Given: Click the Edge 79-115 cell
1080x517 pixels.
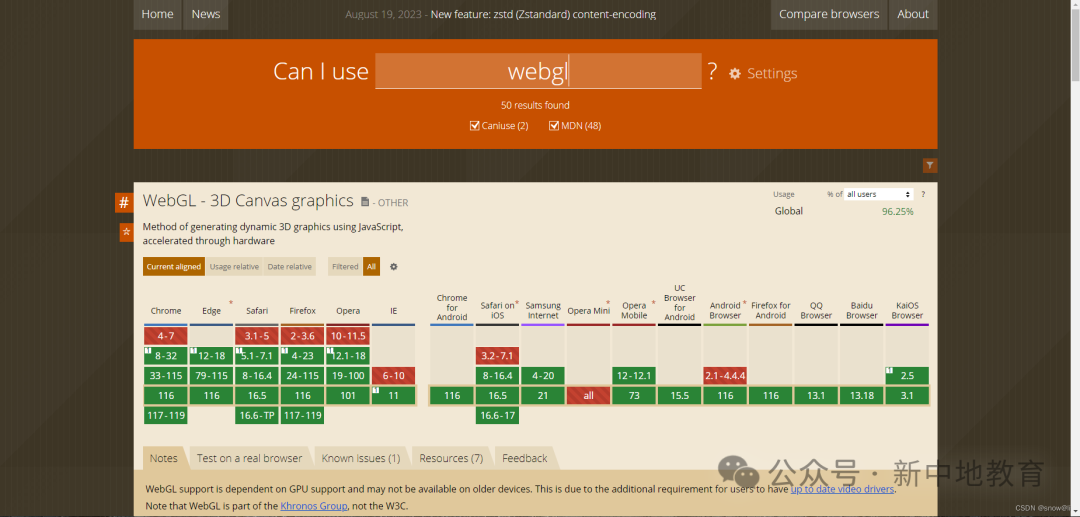Looking at the screenshot, I should point(211,376).
